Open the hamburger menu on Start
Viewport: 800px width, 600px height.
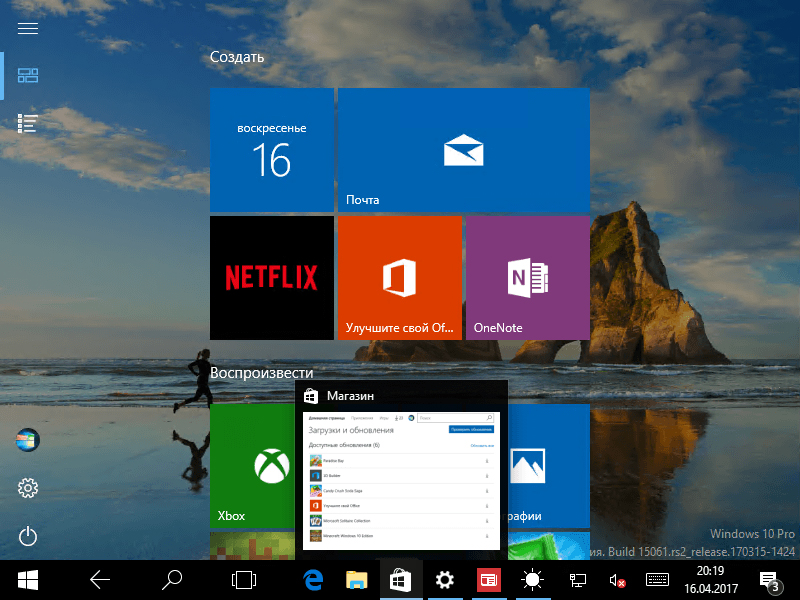pyautogui.click(x=28, y=29)
